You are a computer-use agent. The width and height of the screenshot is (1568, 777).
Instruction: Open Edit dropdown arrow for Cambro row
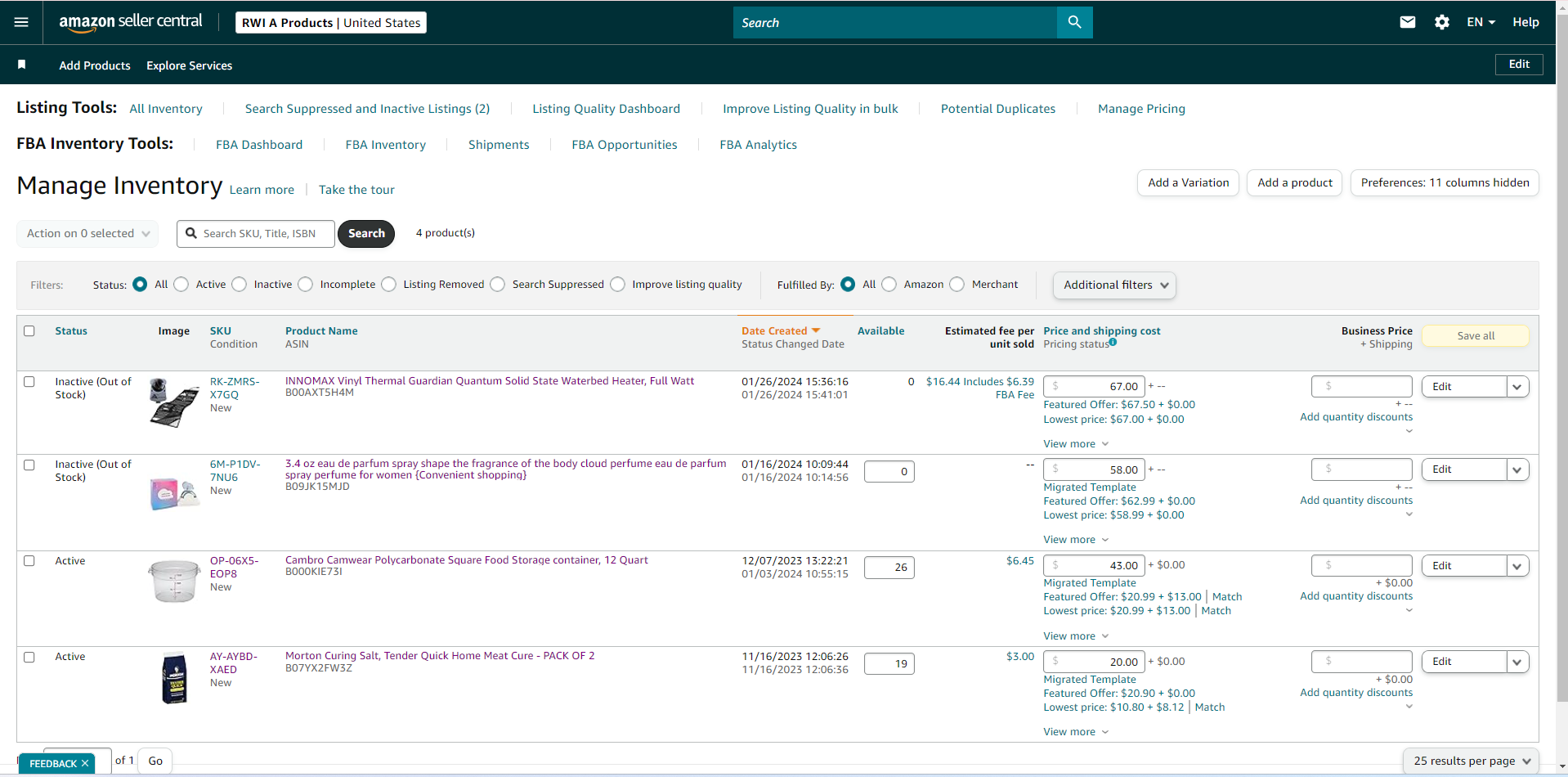point(1518,566)
